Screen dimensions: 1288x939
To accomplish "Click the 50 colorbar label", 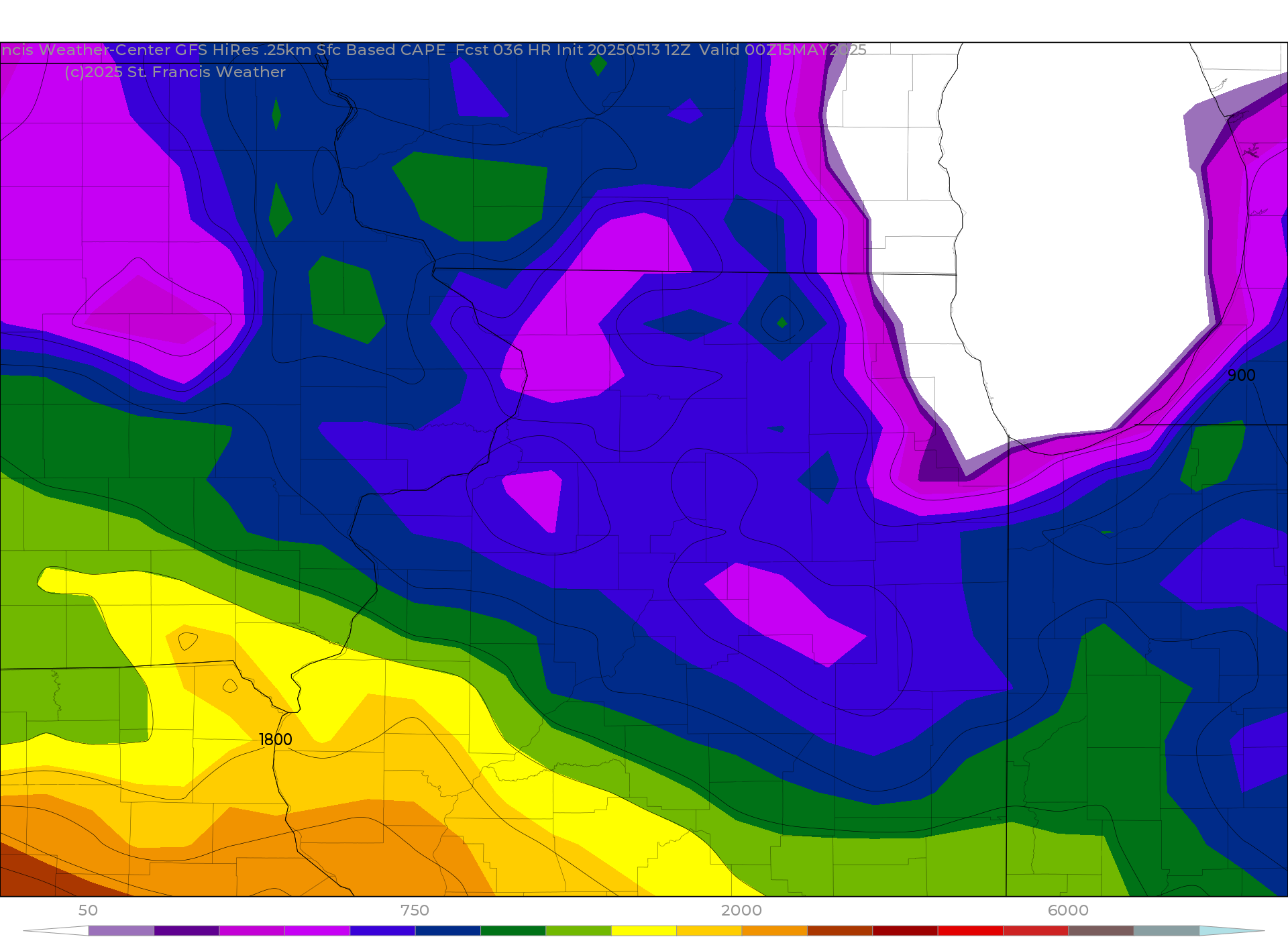I will 88,910.
